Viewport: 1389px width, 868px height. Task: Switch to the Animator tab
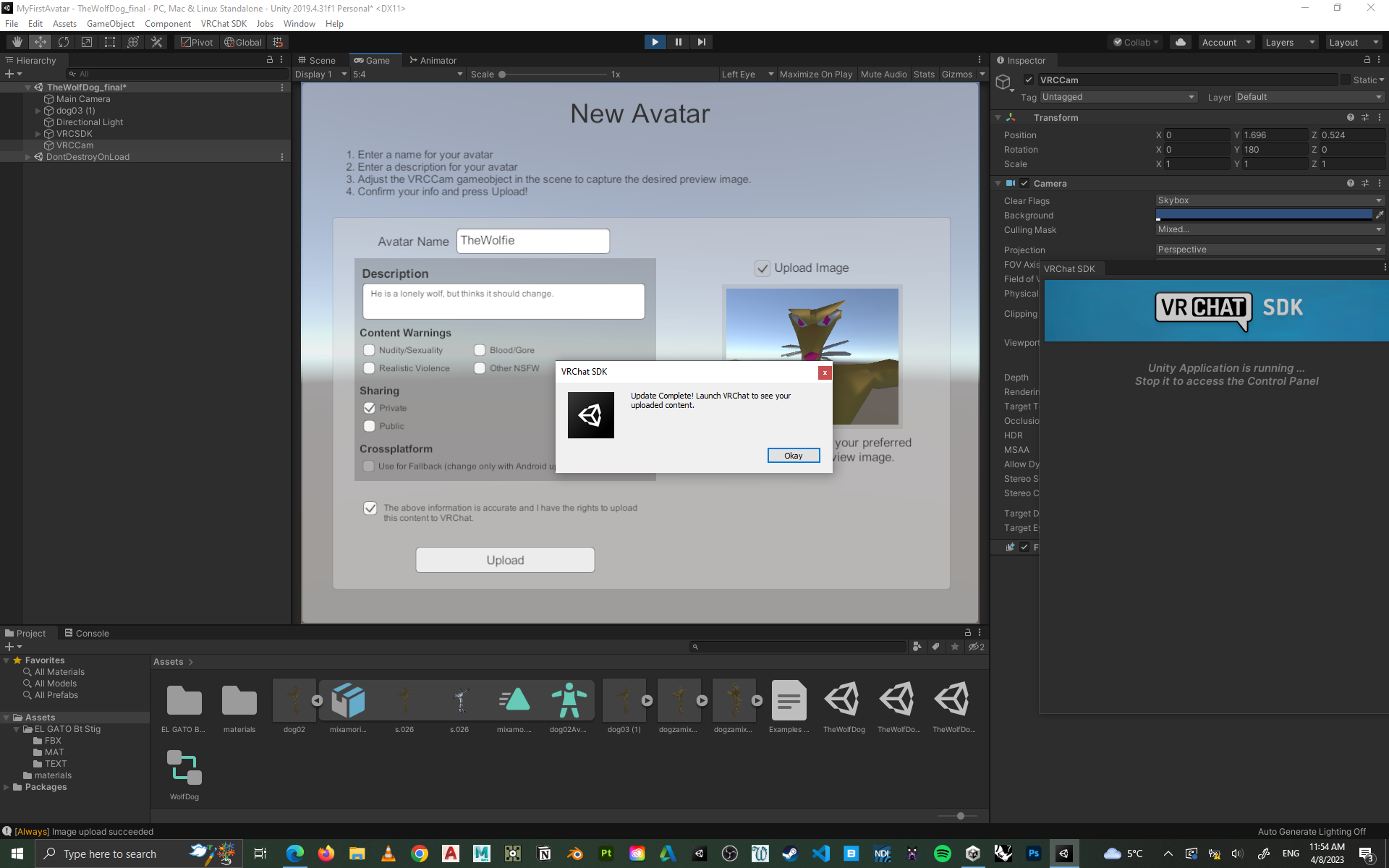[433, 60]
